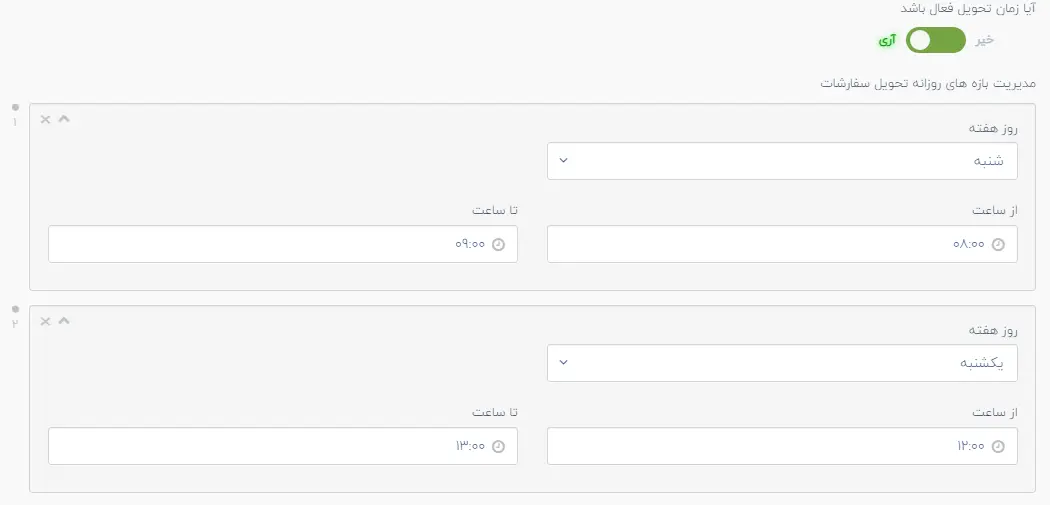The height and width of the screenshot is (505, 1050).
Task: Click the clock icon in the ۱۳:۰۰ field
Action: [498, 447]
